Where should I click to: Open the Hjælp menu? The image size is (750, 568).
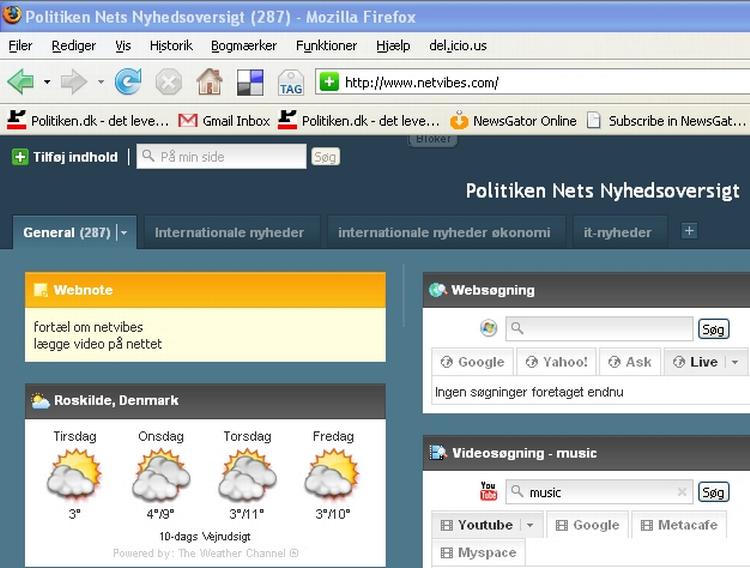[x=393, y=46]
